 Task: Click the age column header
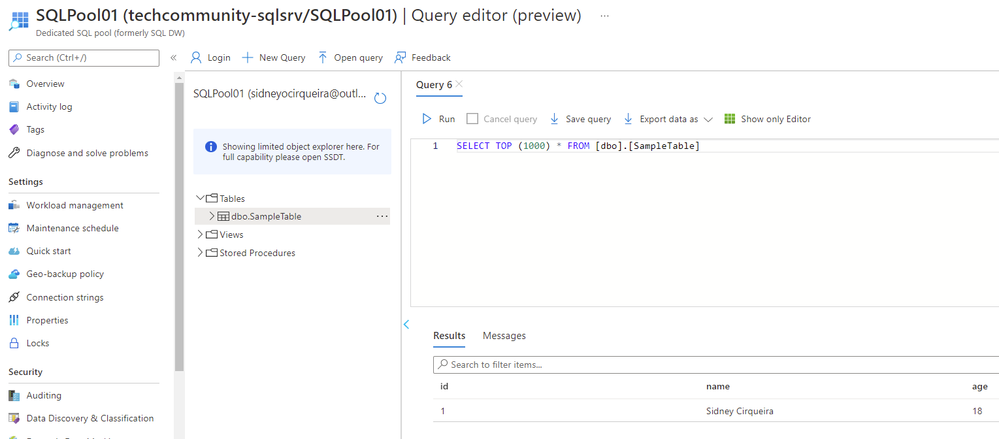(981, 386)
